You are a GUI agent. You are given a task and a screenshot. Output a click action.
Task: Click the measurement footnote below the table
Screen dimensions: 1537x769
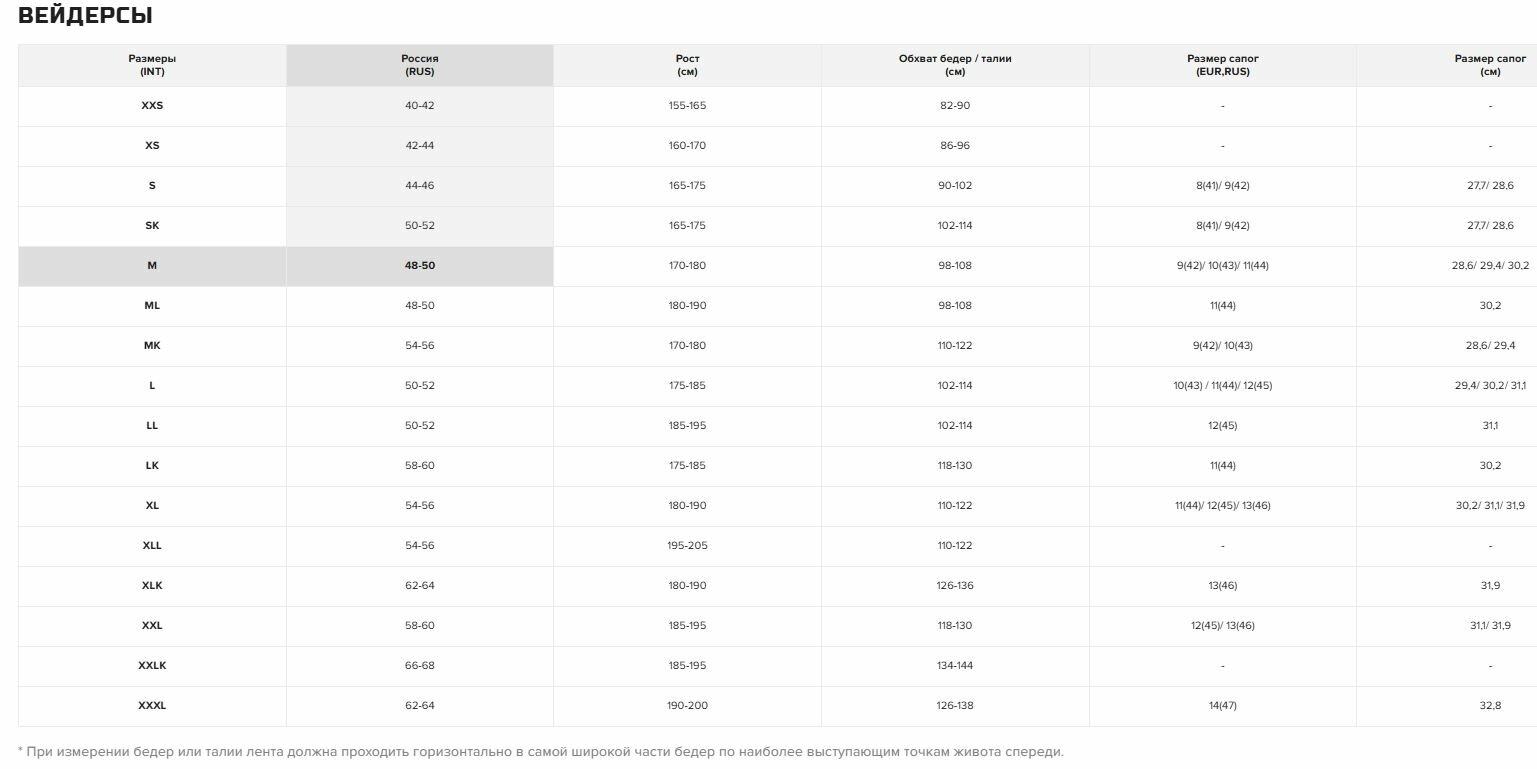tap(540, 752)
